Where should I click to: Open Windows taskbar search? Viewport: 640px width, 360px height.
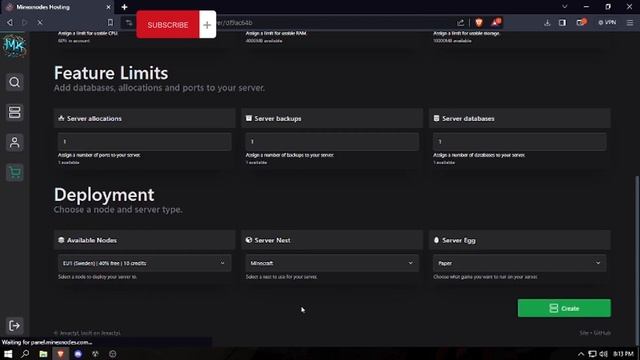pyautogui.click(x=25, y=353)
